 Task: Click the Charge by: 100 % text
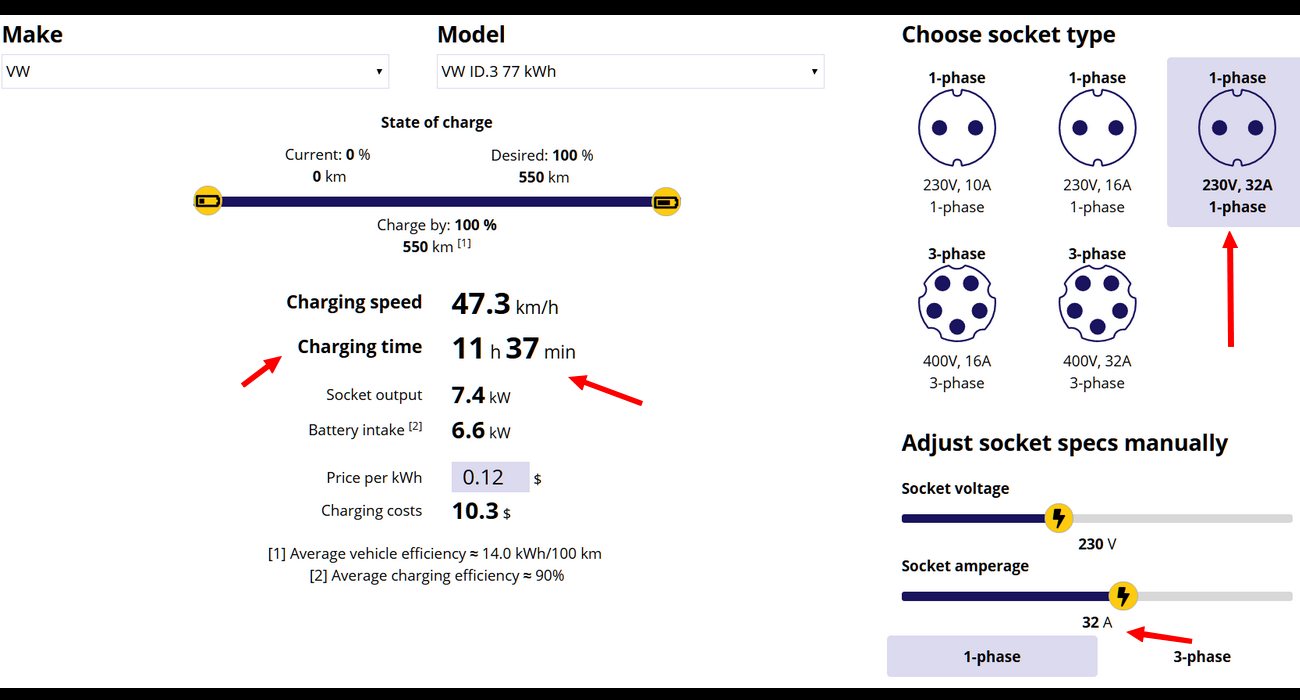(437, 225)
